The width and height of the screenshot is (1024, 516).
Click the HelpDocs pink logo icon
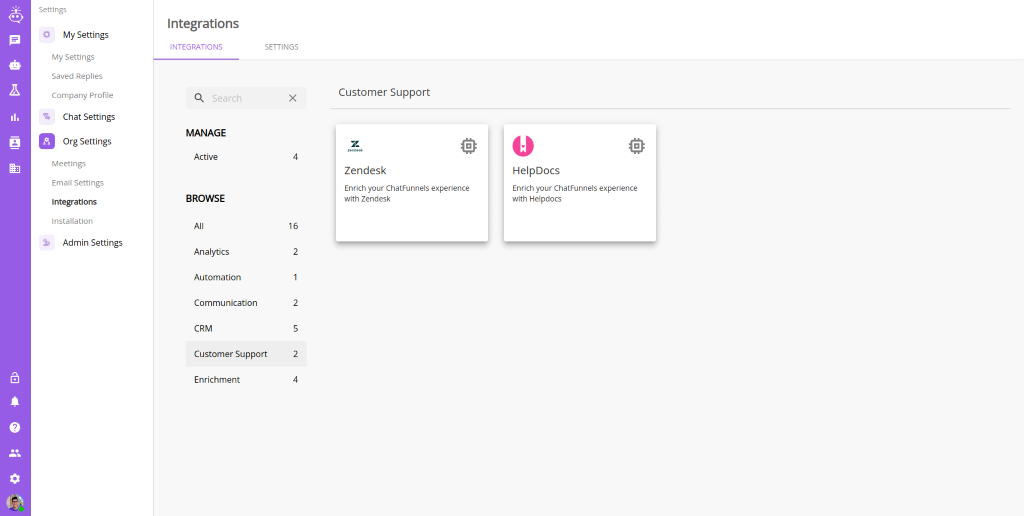(x=523, y=146)
